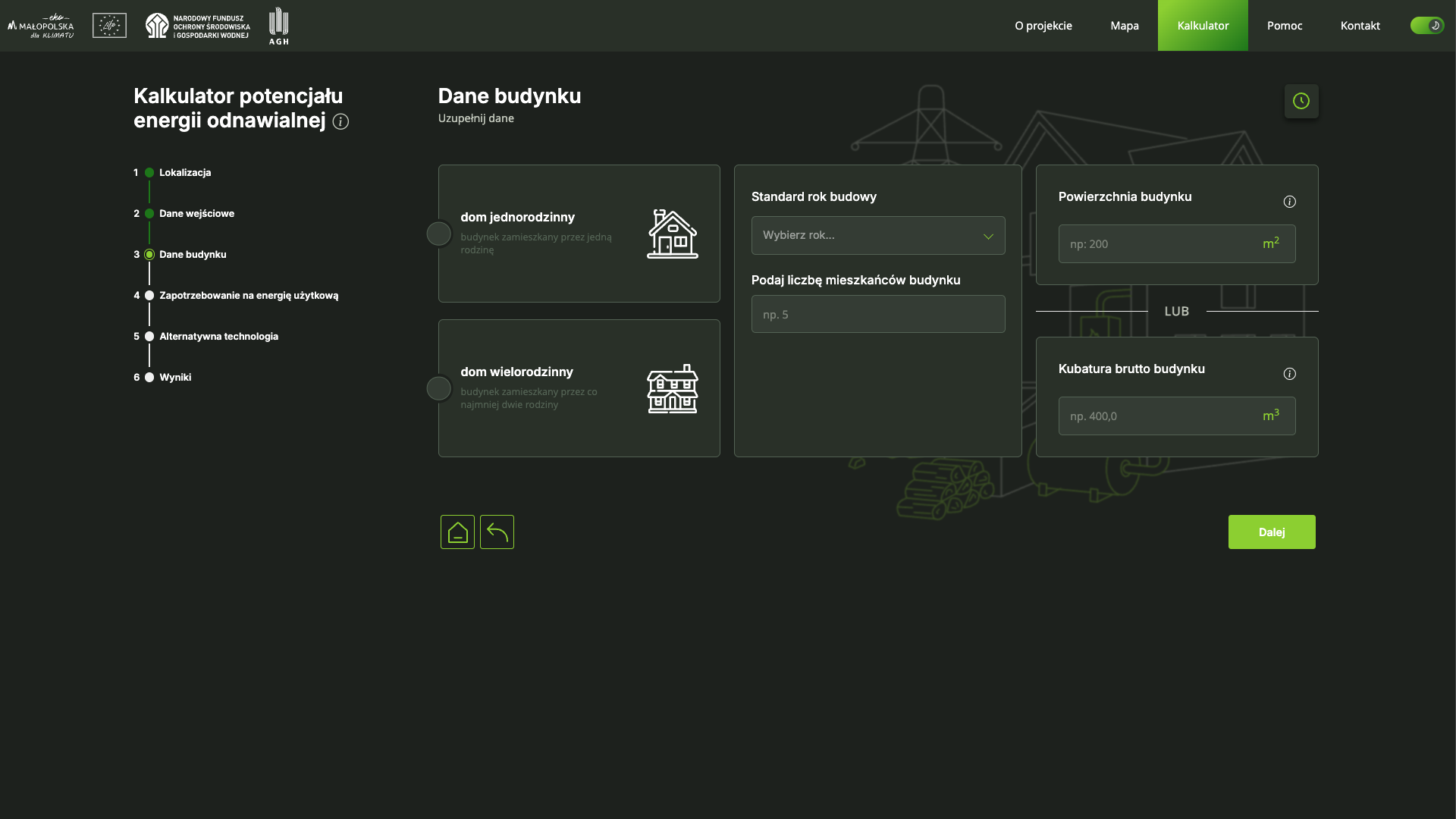Open the Kontakt menu item
This screenshot has width=1456, height=819.
tap(1360, 26)
